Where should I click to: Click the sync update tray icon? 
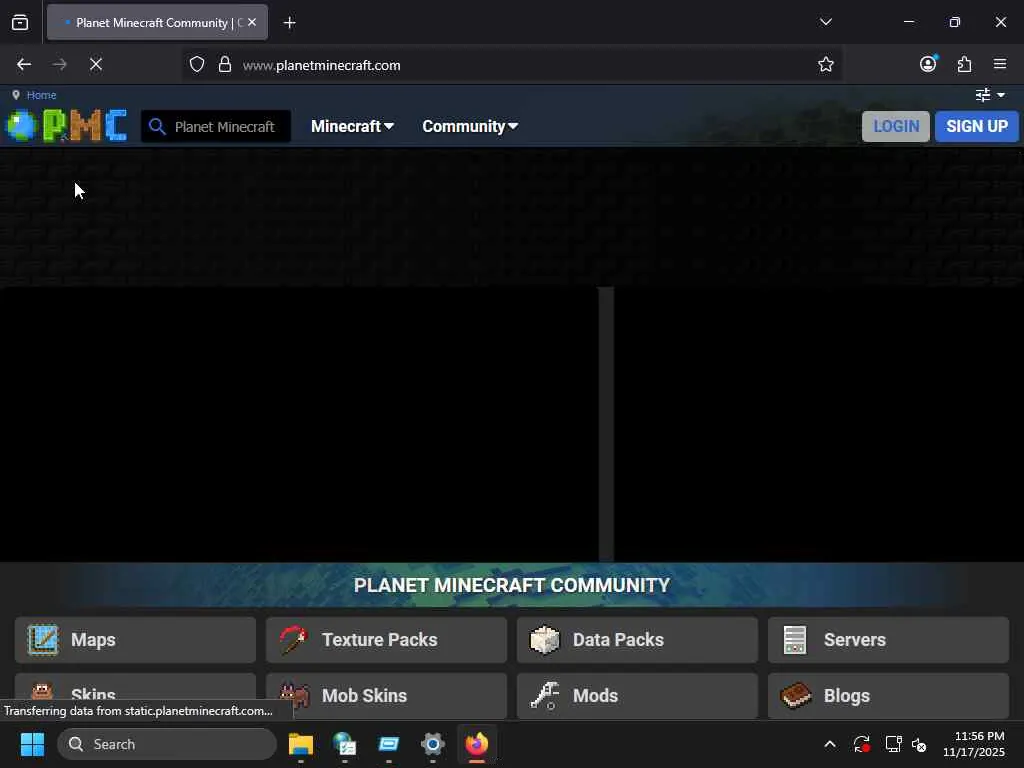click(861, 744)
